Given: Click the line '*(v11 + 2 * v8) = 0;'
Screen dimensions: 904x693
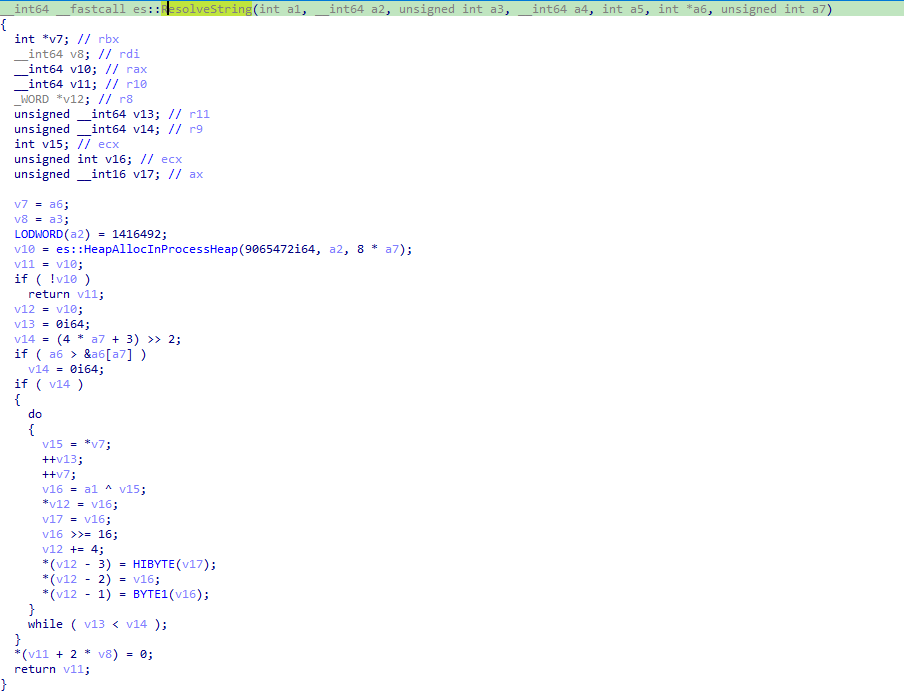Looking at the screenshot, I should coord(84,654).
